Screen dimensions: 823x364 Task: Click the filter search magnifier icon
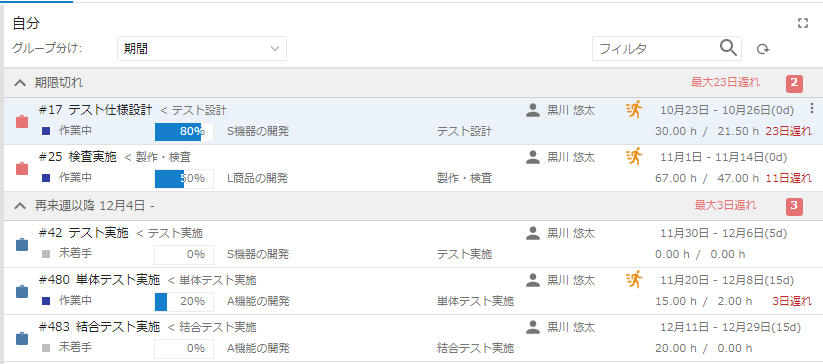[x=729, y=48]
